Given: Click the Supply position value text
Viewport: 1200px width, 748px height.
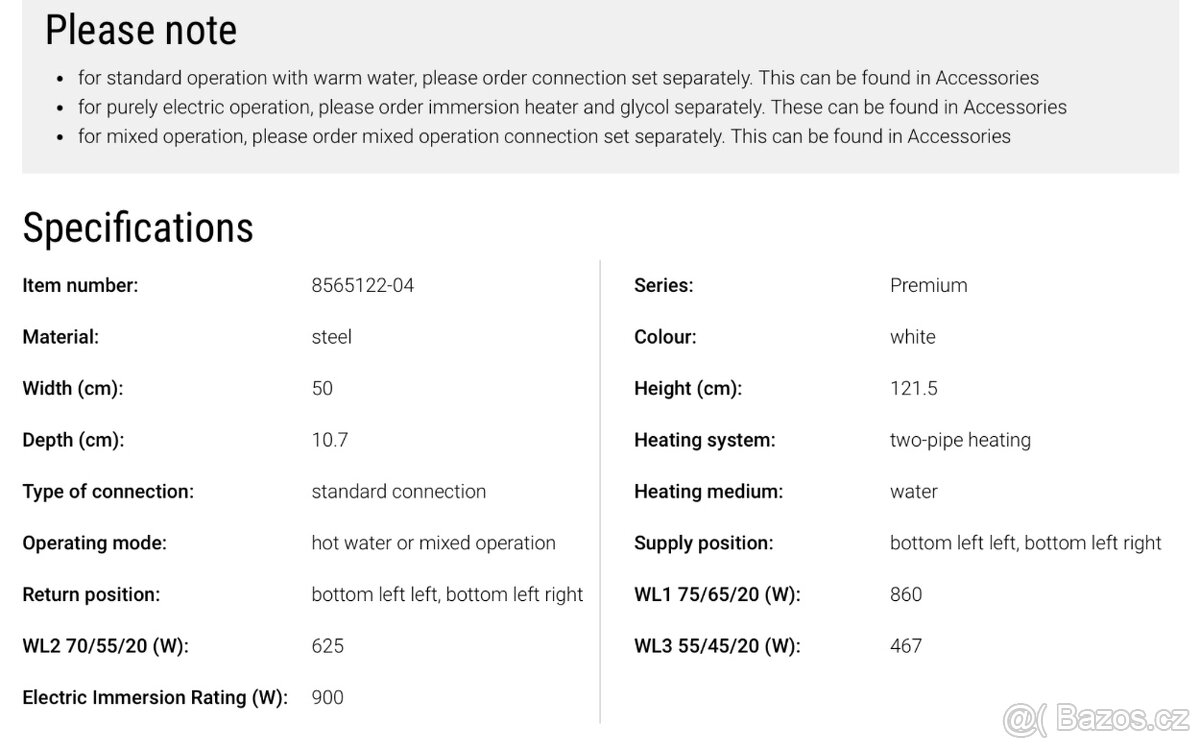Looking at the screenshot, I should [x=1025, y=543].
